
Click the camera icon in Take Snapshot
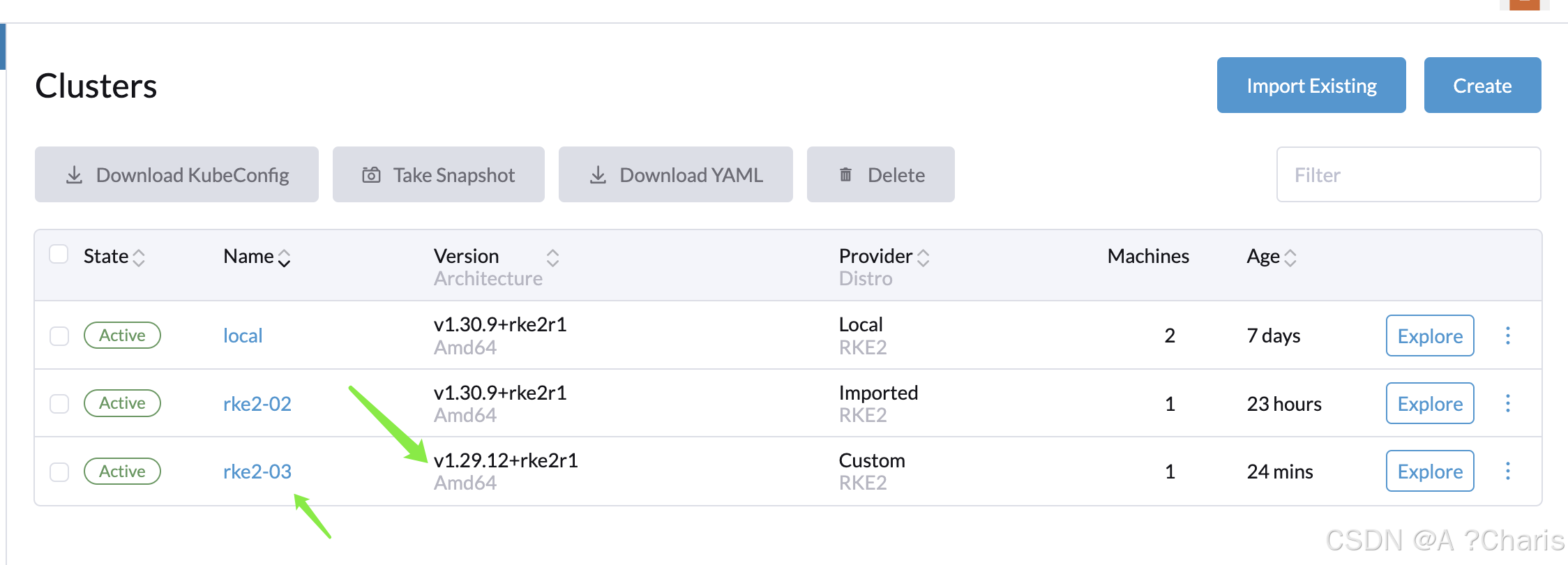coord(371,174)
